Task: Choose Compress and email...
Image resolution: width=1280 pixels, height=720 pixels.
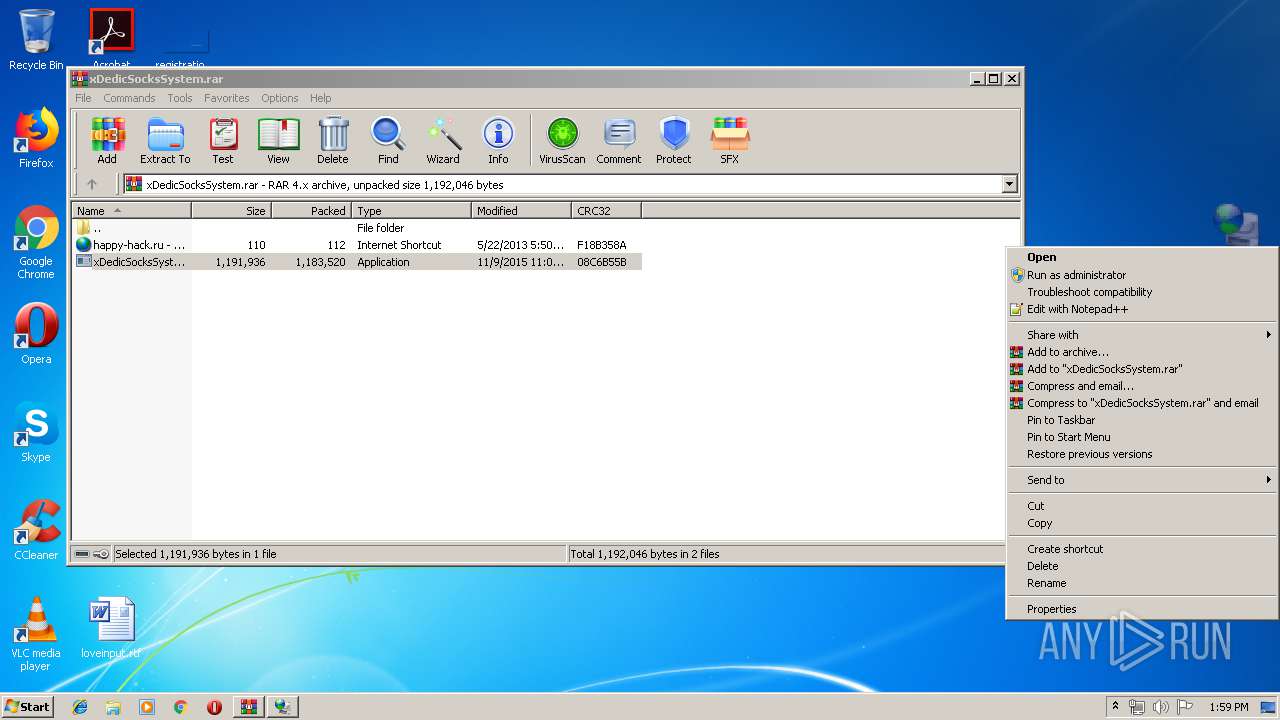Action: pos(1142,386)
